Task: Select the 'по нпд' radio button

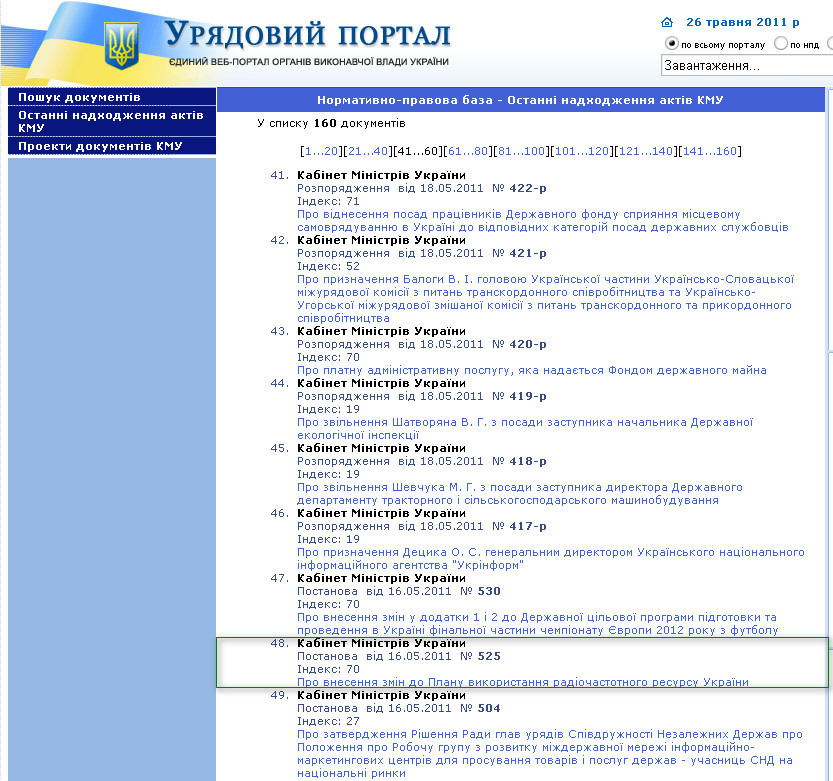Action: 780,44
